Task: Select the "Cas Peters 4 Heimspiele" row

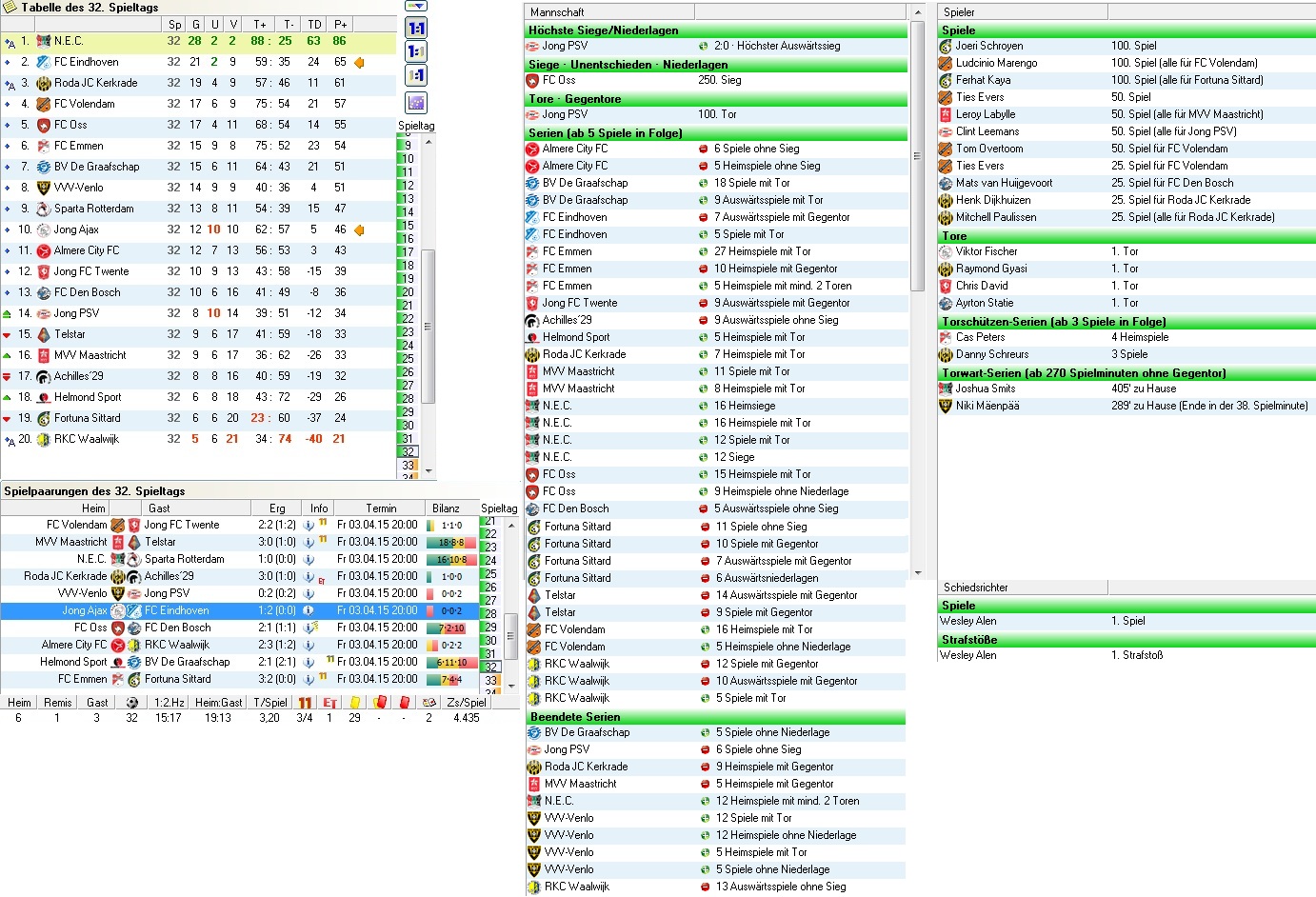Action: pyautogui.click(x=1127, y=337)
